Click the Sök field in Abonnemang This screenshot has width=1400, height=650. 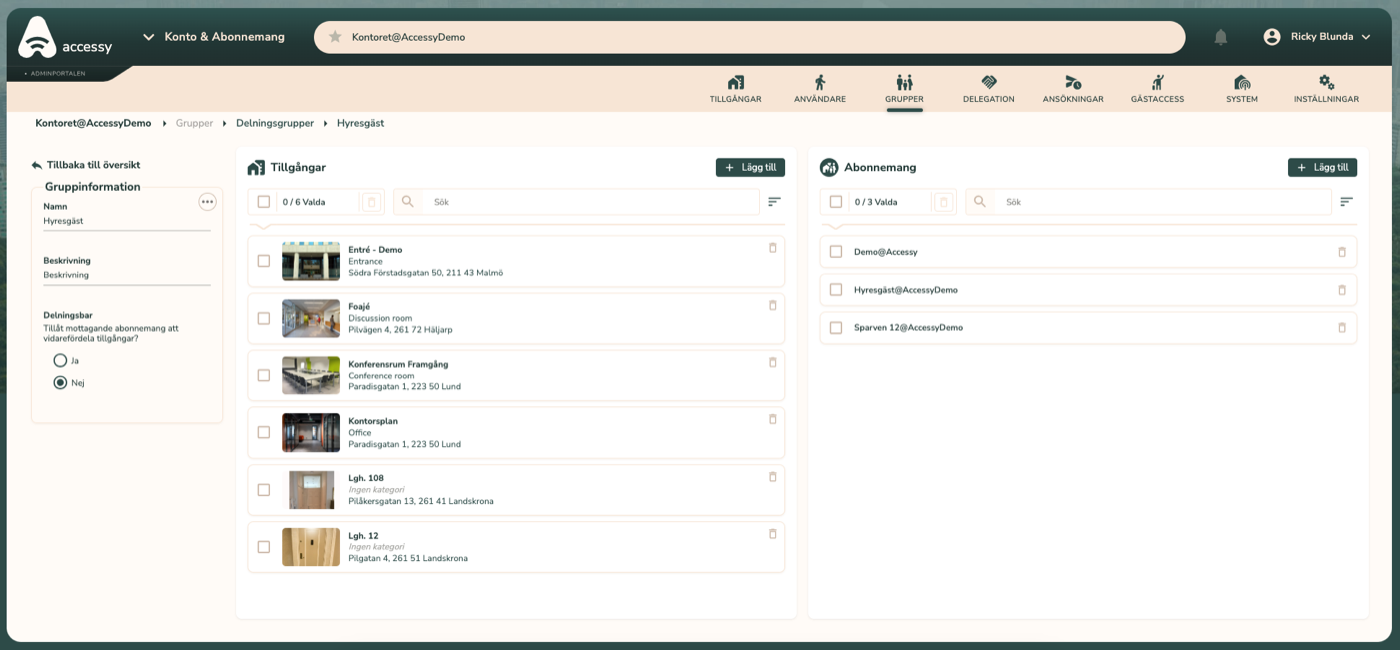coord(1165,202)
